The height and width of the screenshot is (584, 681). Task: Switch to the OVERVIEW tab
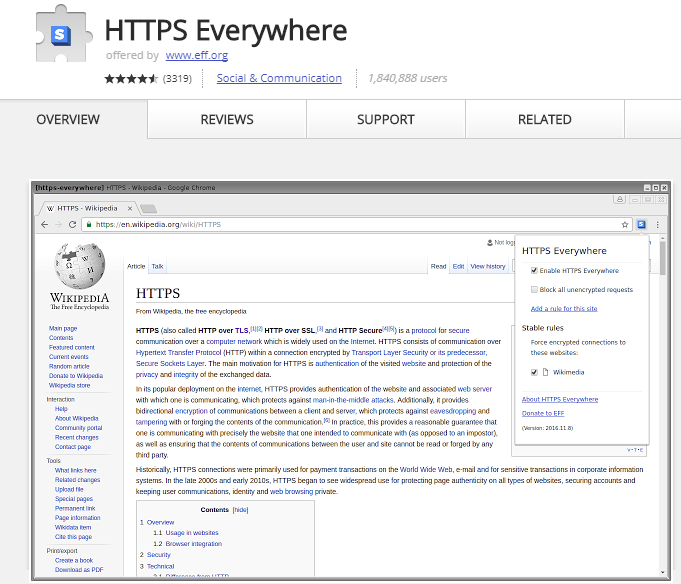pyautogui.click(x=68, y=119)
